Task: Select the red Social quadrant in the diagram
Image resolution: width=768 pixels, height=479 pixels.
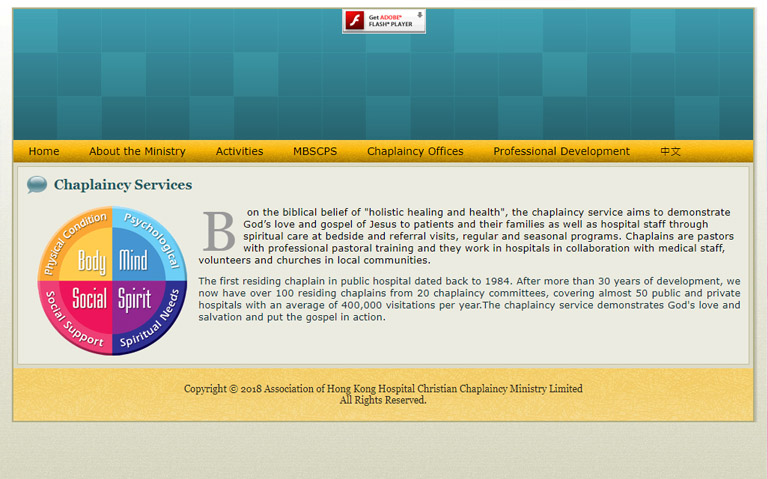Action: coord(90,299)
